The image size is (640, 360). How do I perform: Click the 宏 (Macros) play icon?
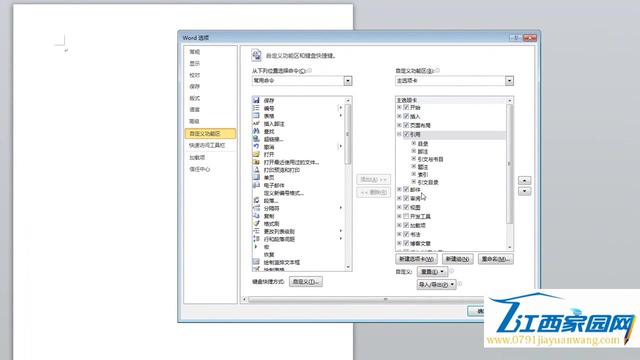coord(256,247)
